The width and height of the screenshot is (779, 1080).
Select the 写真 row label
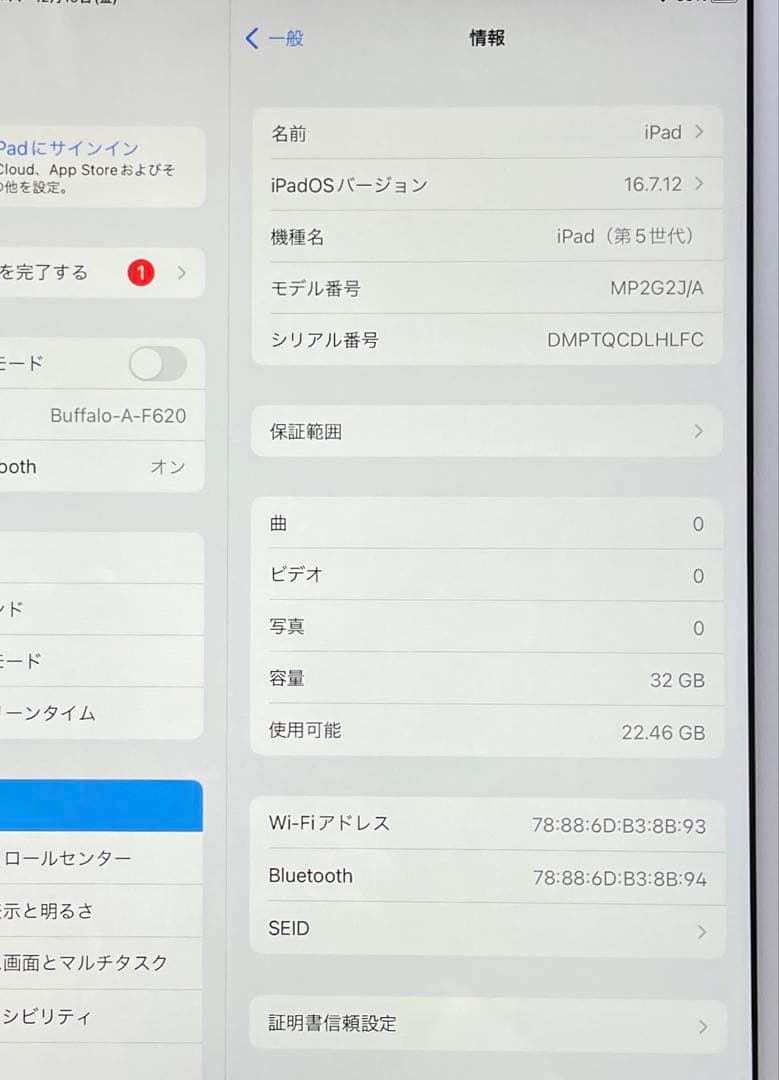(287, 626)
